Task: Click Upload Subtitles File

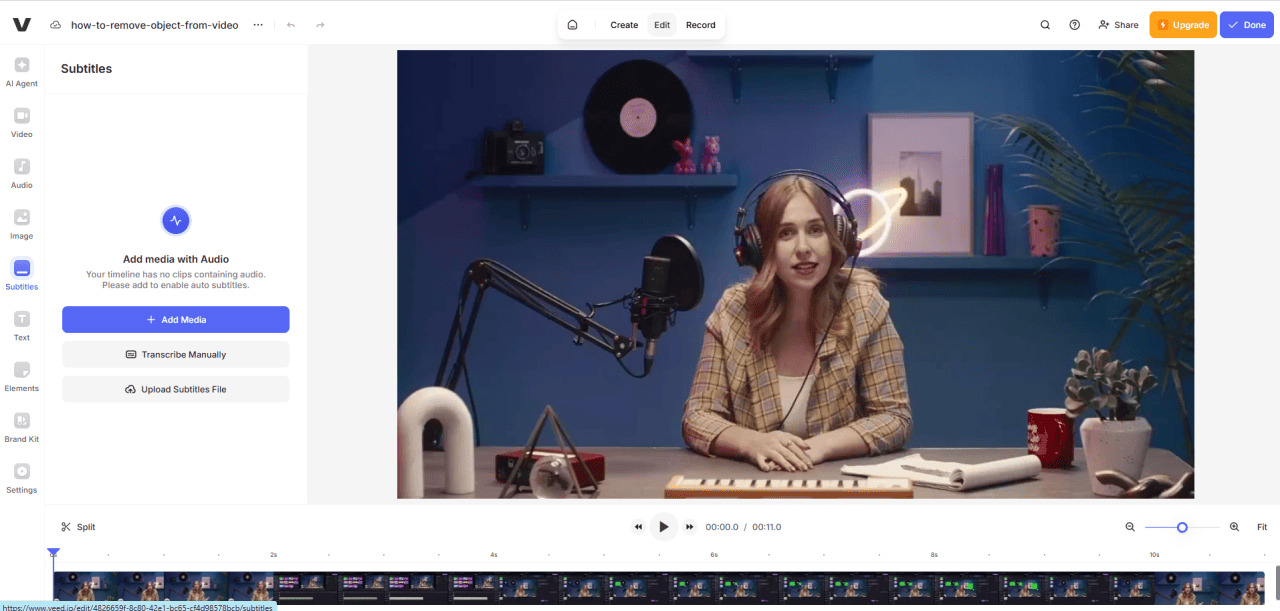Action: pos(175,388)
